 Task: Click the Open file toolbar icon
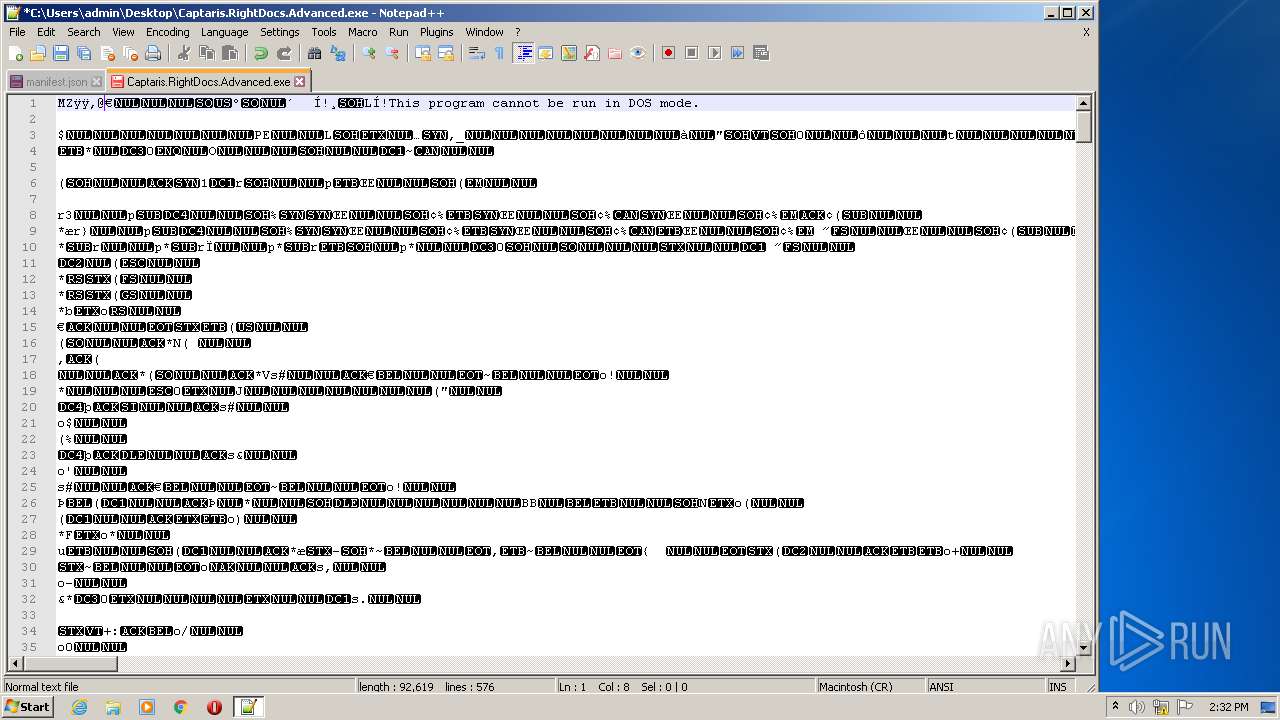[x=38, y=53]
